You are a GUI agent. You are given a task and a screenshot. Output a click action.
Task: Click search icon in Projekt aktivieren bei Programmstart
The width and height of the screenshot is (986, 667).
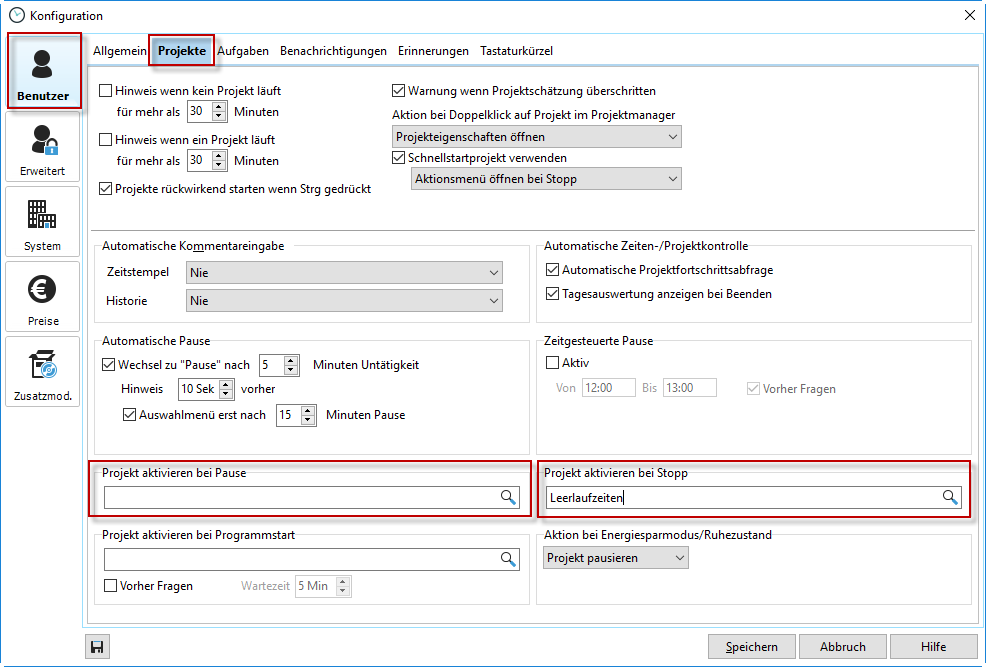click(508, 559)
